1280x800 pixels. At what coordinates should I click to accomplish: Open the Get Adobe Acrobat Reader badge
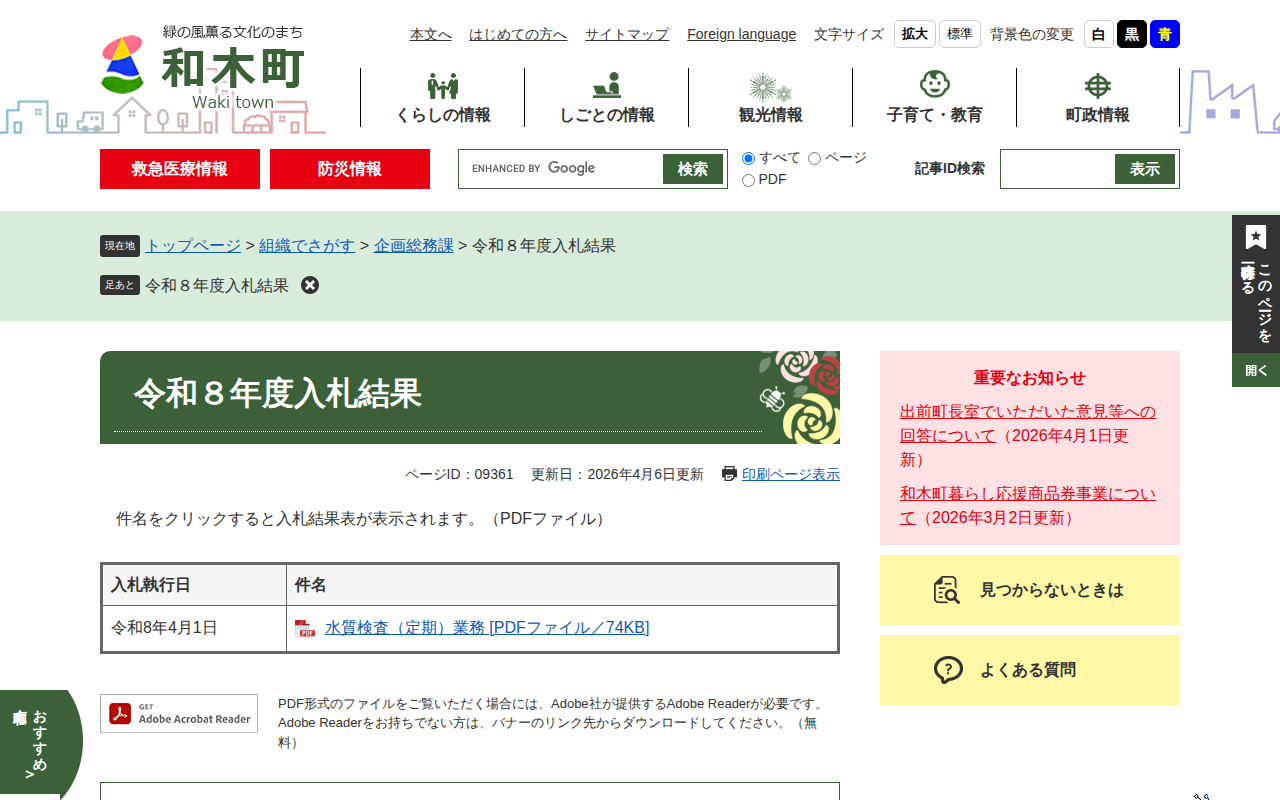click(x=179, y=713)
